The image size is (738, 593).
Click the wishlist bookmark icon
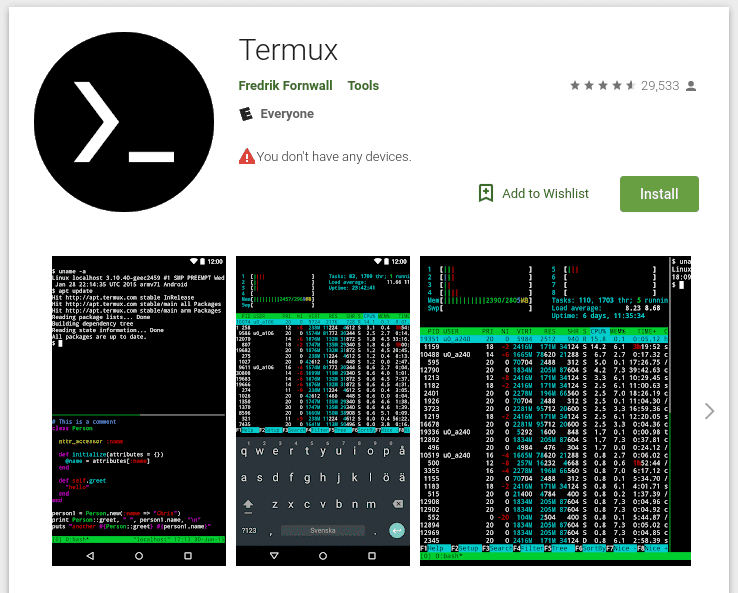[x=486, y=193]
